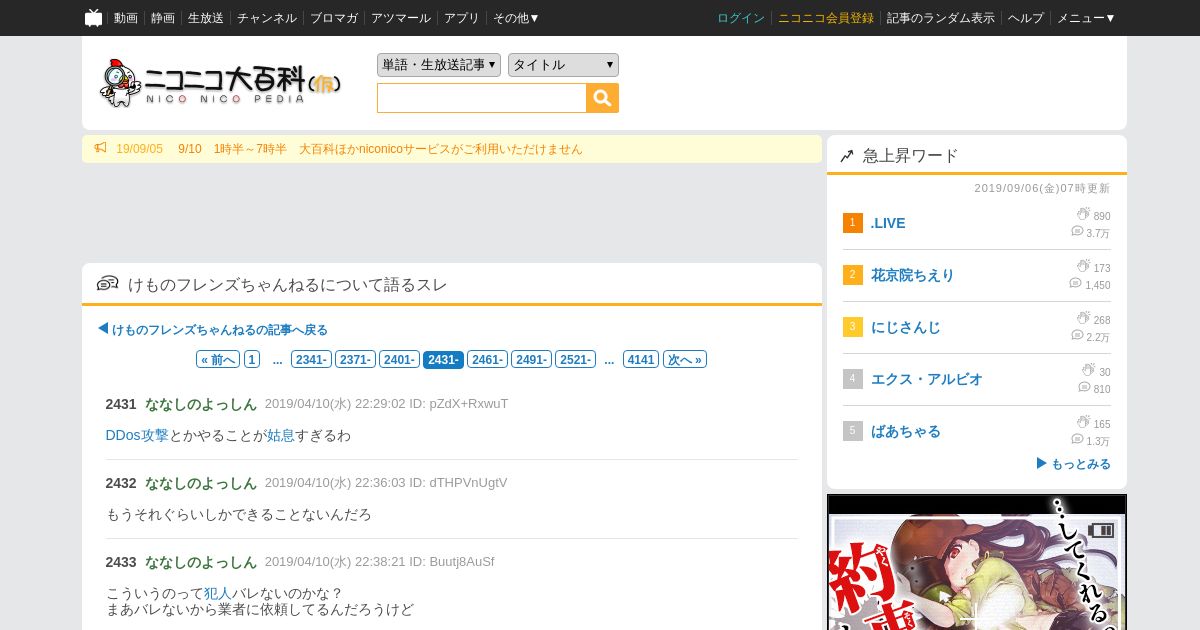This screenshot has height=630, width=1200.
Task: Go to next page with 次へ »
Action: point(685,359)
